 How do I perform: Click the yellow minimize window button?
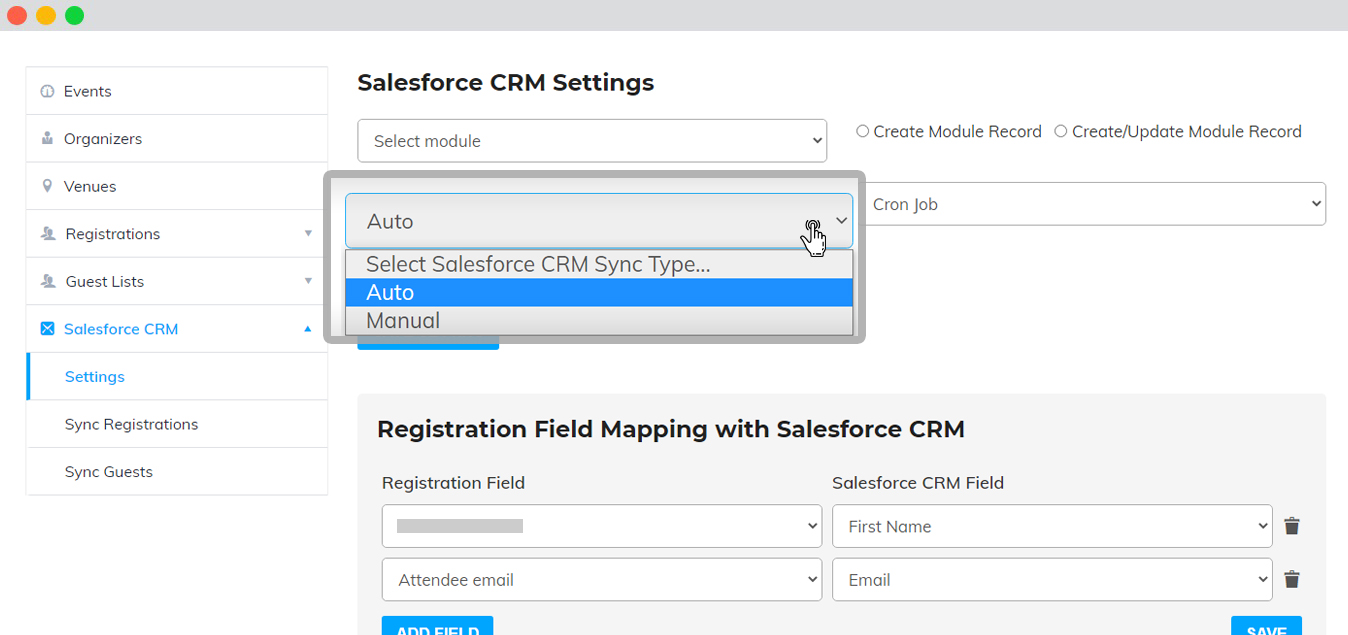point(45,15)
